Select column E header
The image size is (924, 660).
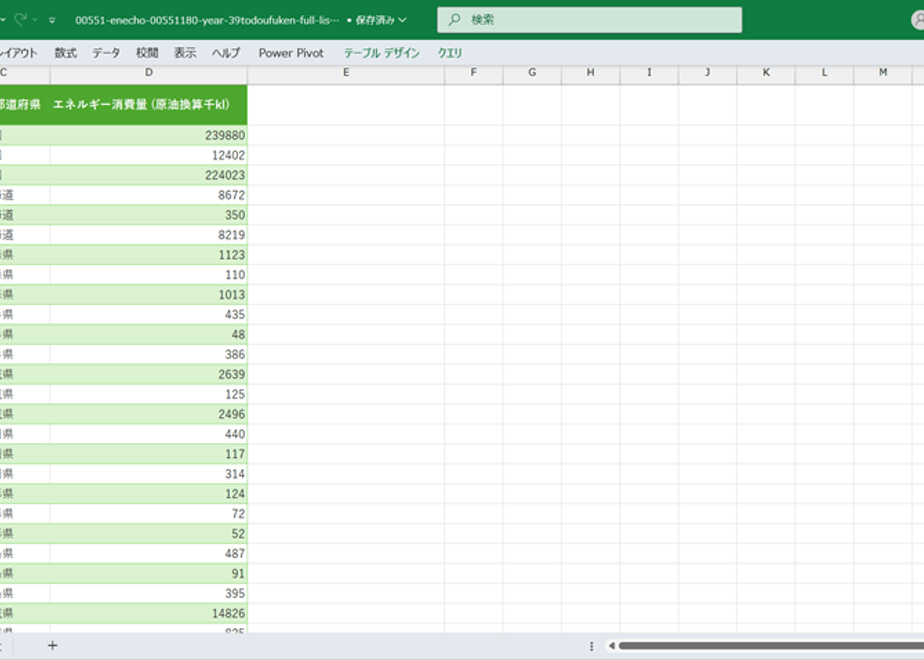(x=346, y=72)
